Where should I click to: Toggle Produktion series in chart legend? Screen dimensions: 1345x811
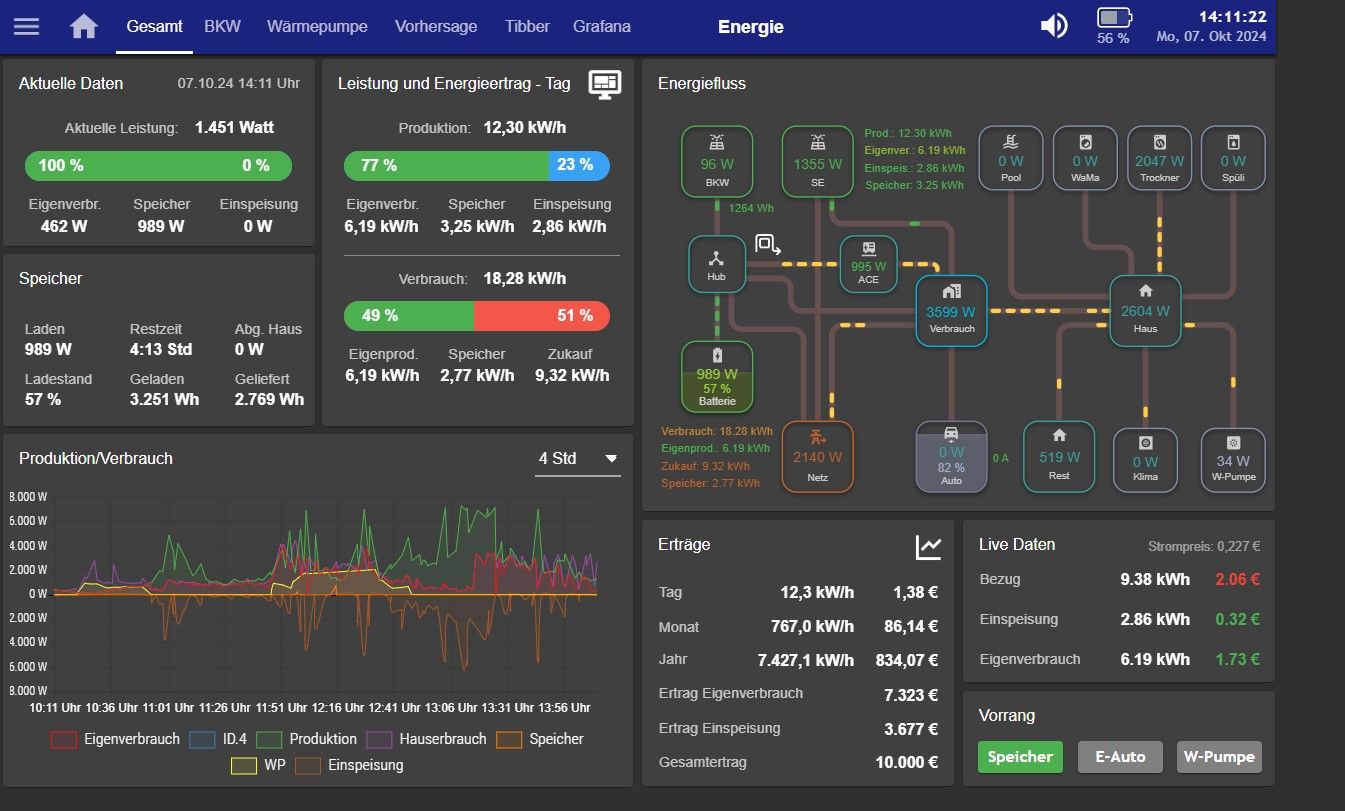pos(306,739)
